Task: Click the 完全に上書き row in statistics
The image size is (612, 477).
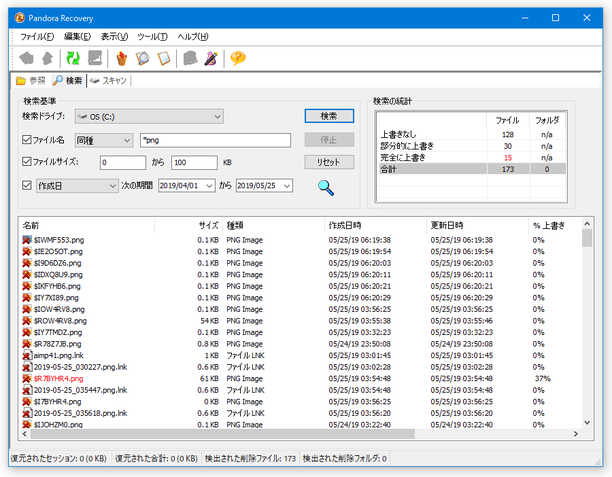Action: coord(471,158)
